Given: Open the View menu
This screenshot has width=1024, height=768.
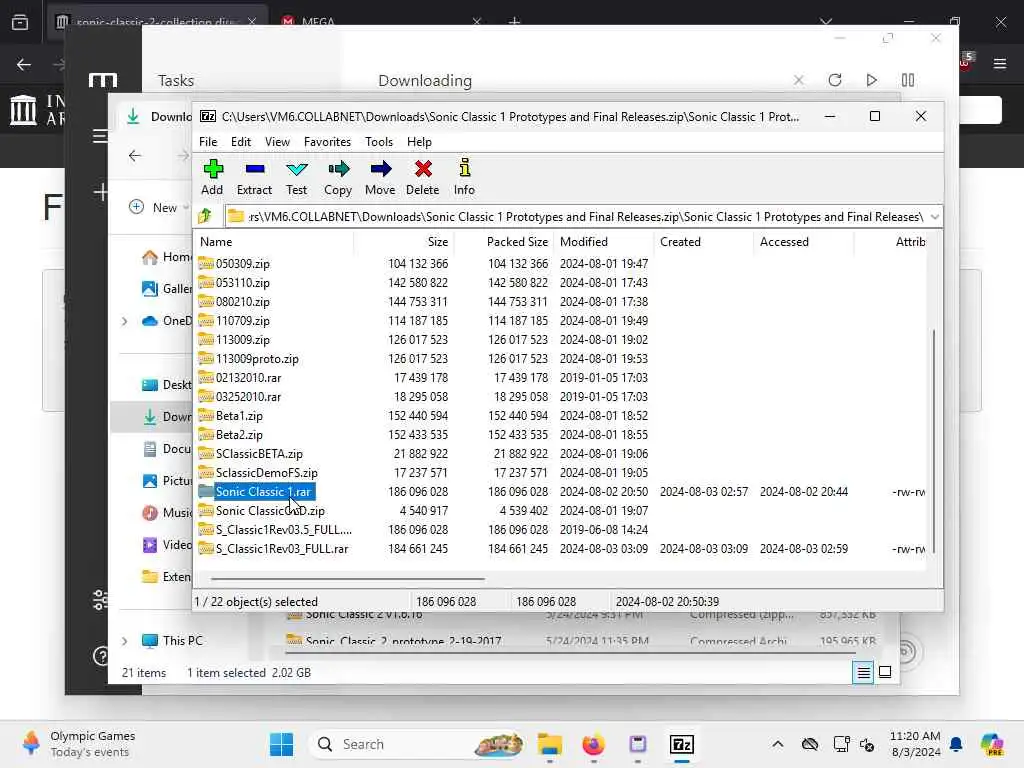Looking at the screenshot, I should tap(278, 142).
